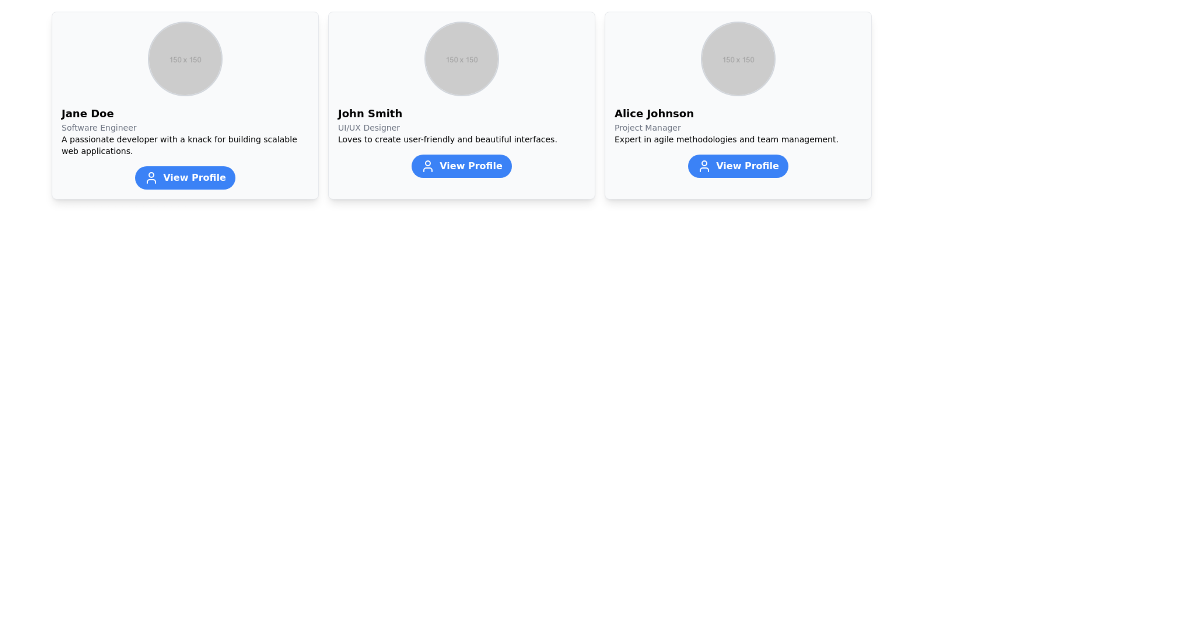This screenshot has width=1200, height=630.
Task: Click View Profile for John Smith
Action: tap(462, 166)
